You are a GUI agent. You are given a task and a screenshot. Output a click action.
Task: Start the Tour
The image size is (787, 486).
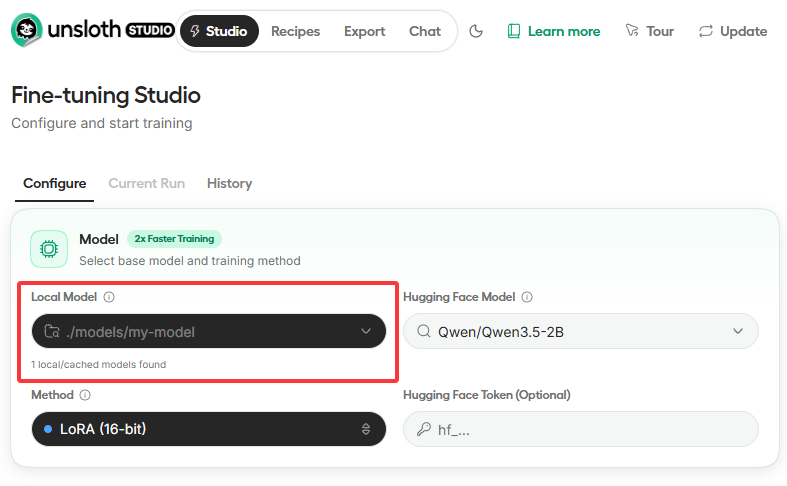pyautogui.click(x=649, y=31)
